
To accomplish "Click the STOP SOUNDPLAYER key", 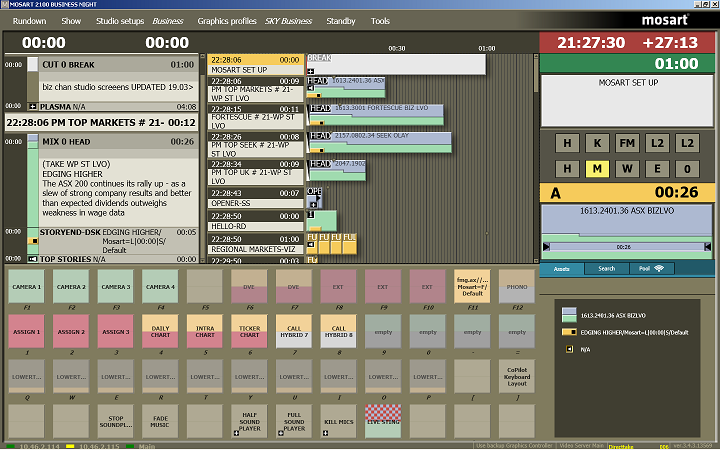I will coord(115,421).
